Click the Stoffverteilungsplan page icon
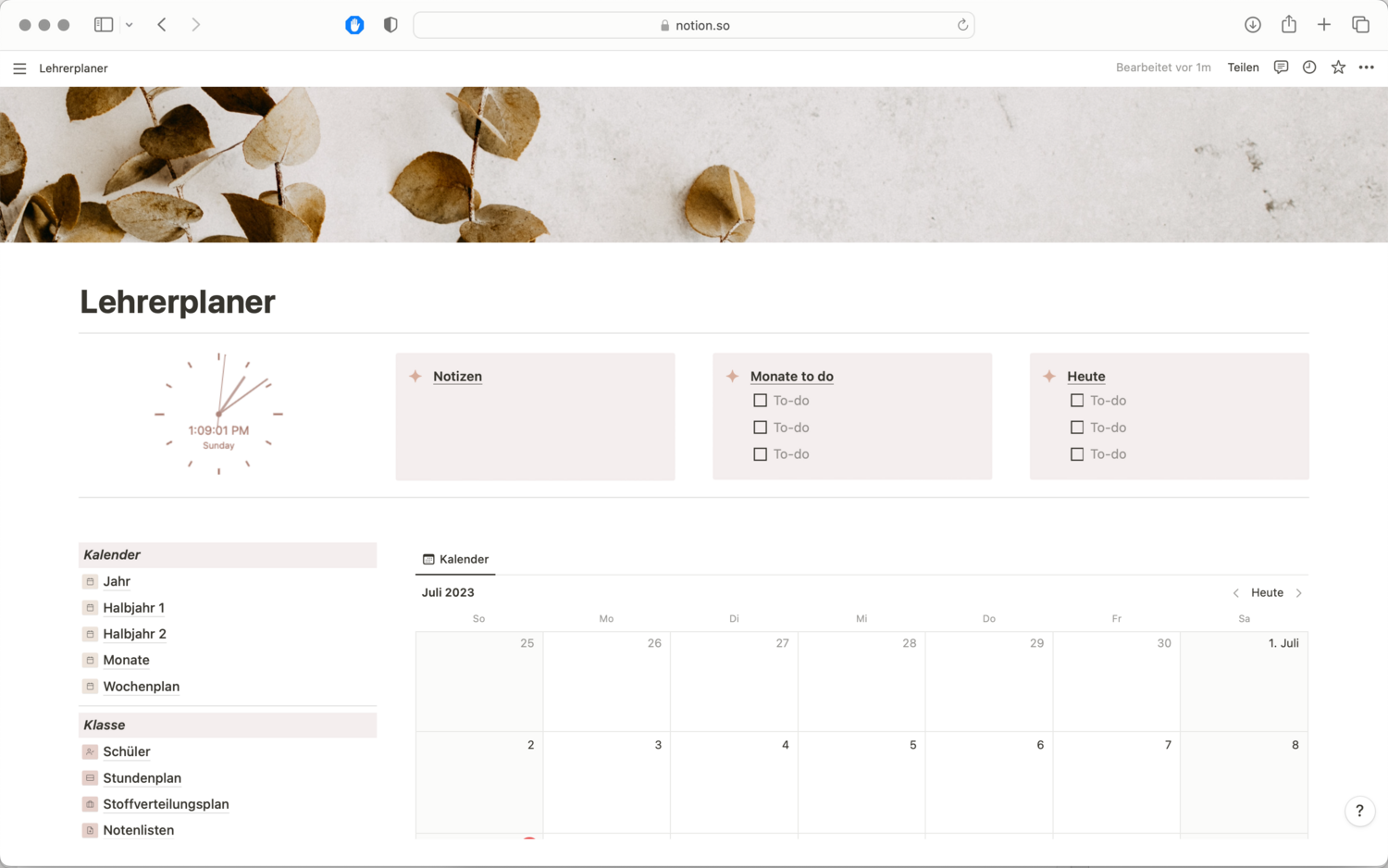 pyautogui.click(x=90, y=804)
